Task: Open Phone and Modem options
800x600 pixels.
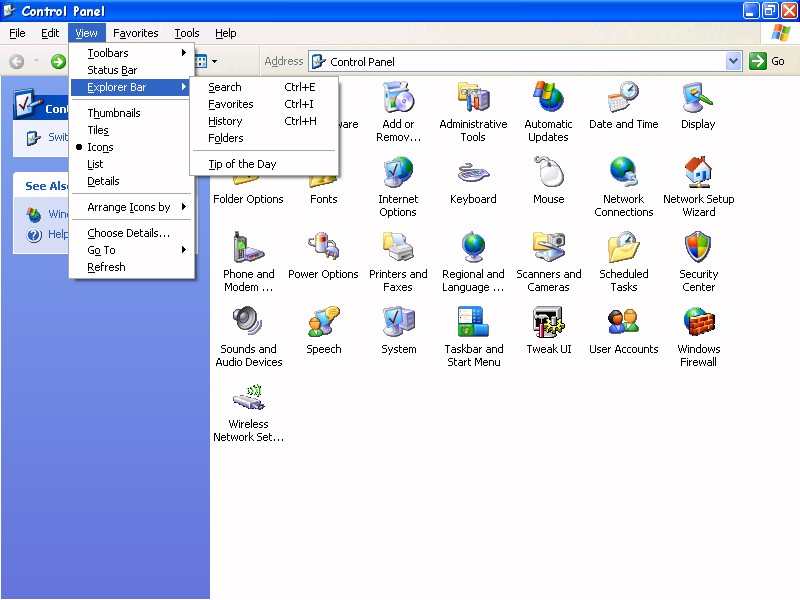Action: click(248, 262)
